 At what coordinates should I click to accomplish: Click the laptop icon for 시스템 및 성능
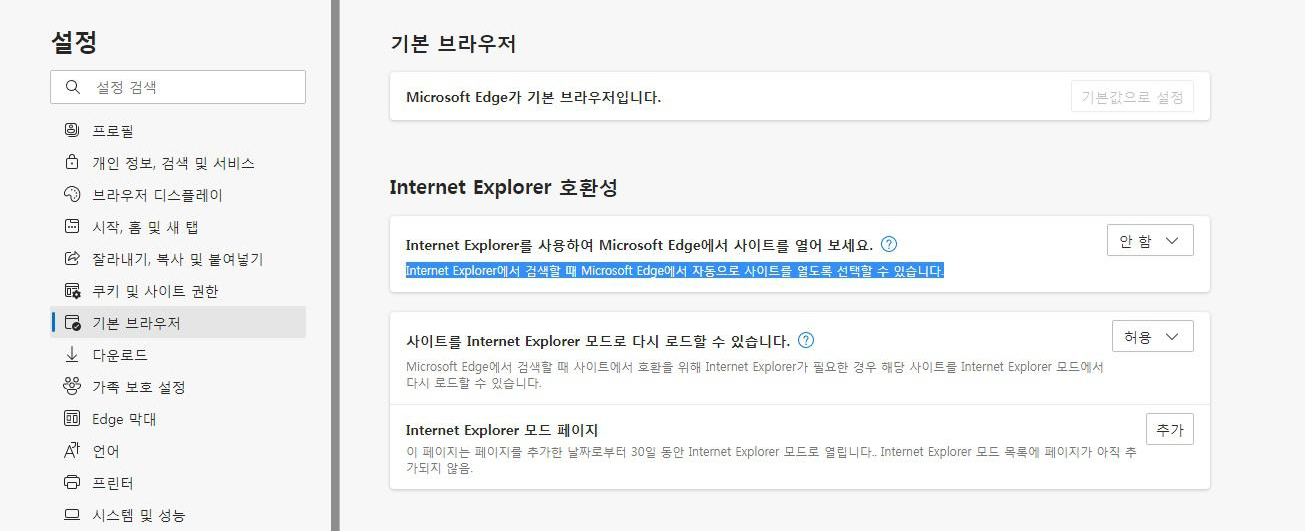(x=72, y=514)
